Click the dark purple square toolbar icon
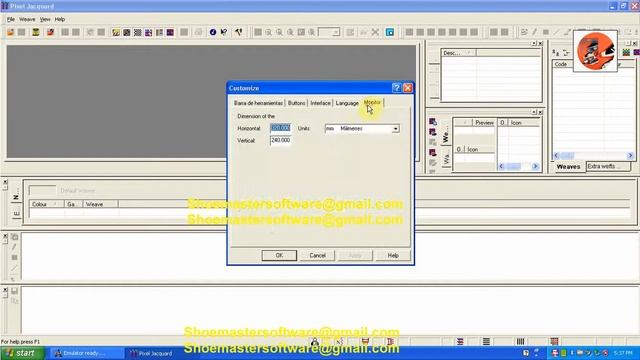640x360 pixels. tap(170, 32)
